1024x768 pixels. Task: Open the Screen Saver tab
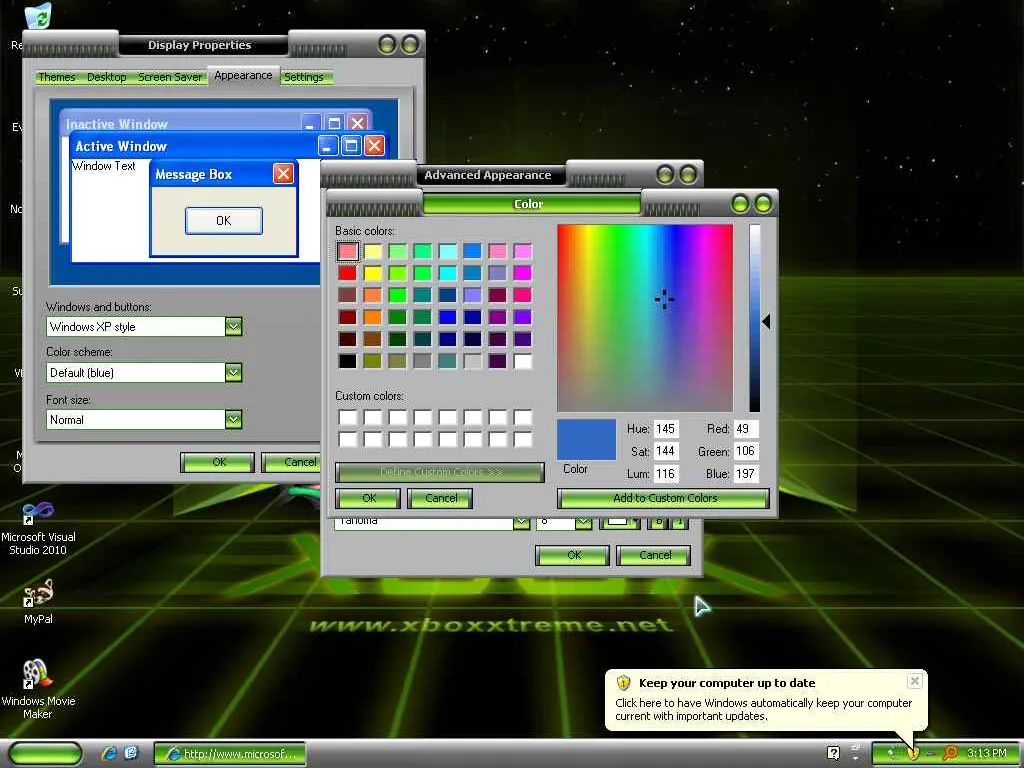(170, 77)
